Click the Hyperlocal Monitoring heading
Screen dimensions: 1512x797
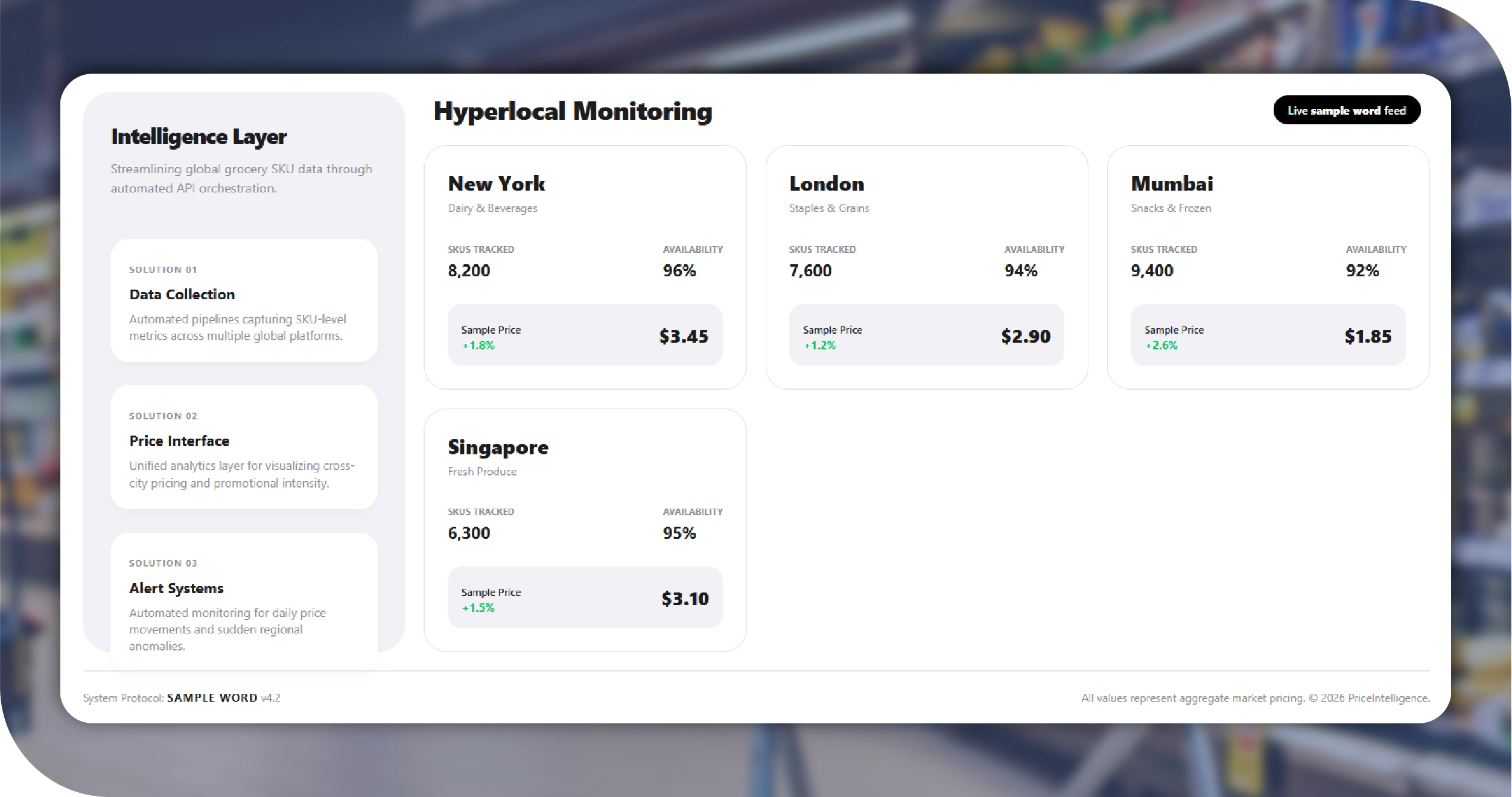point(572,111)
